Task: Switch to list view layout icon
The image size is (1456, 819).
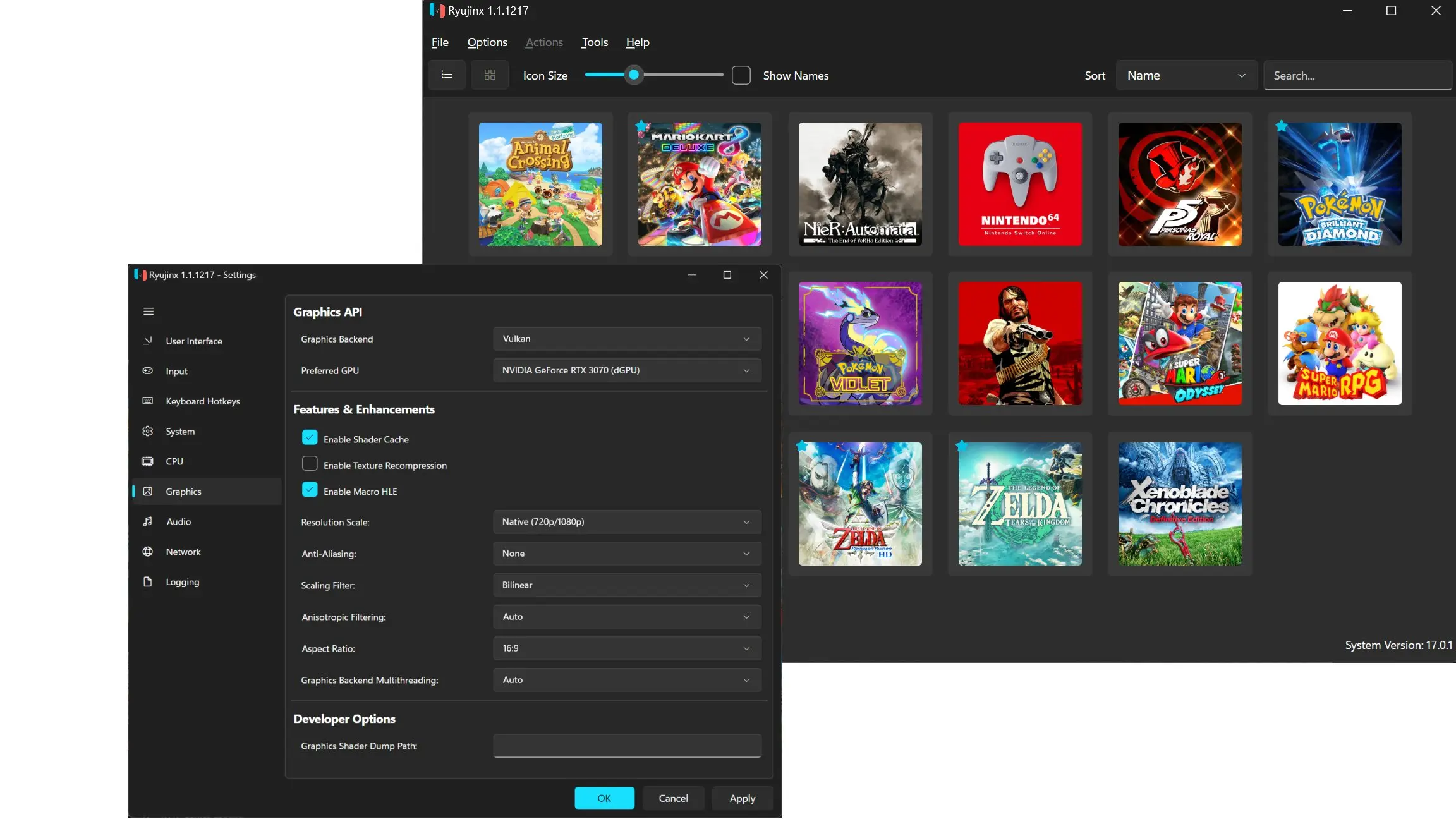Action: tap(447, 75)
